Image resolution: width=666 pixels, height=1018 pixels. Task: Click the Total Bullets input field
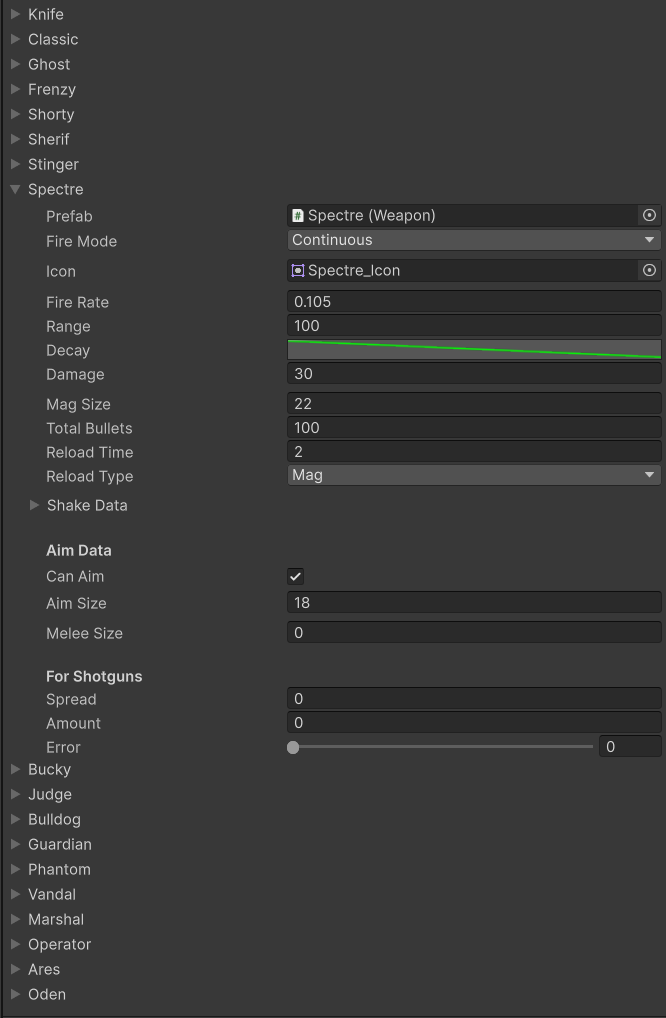click(475, 428)
